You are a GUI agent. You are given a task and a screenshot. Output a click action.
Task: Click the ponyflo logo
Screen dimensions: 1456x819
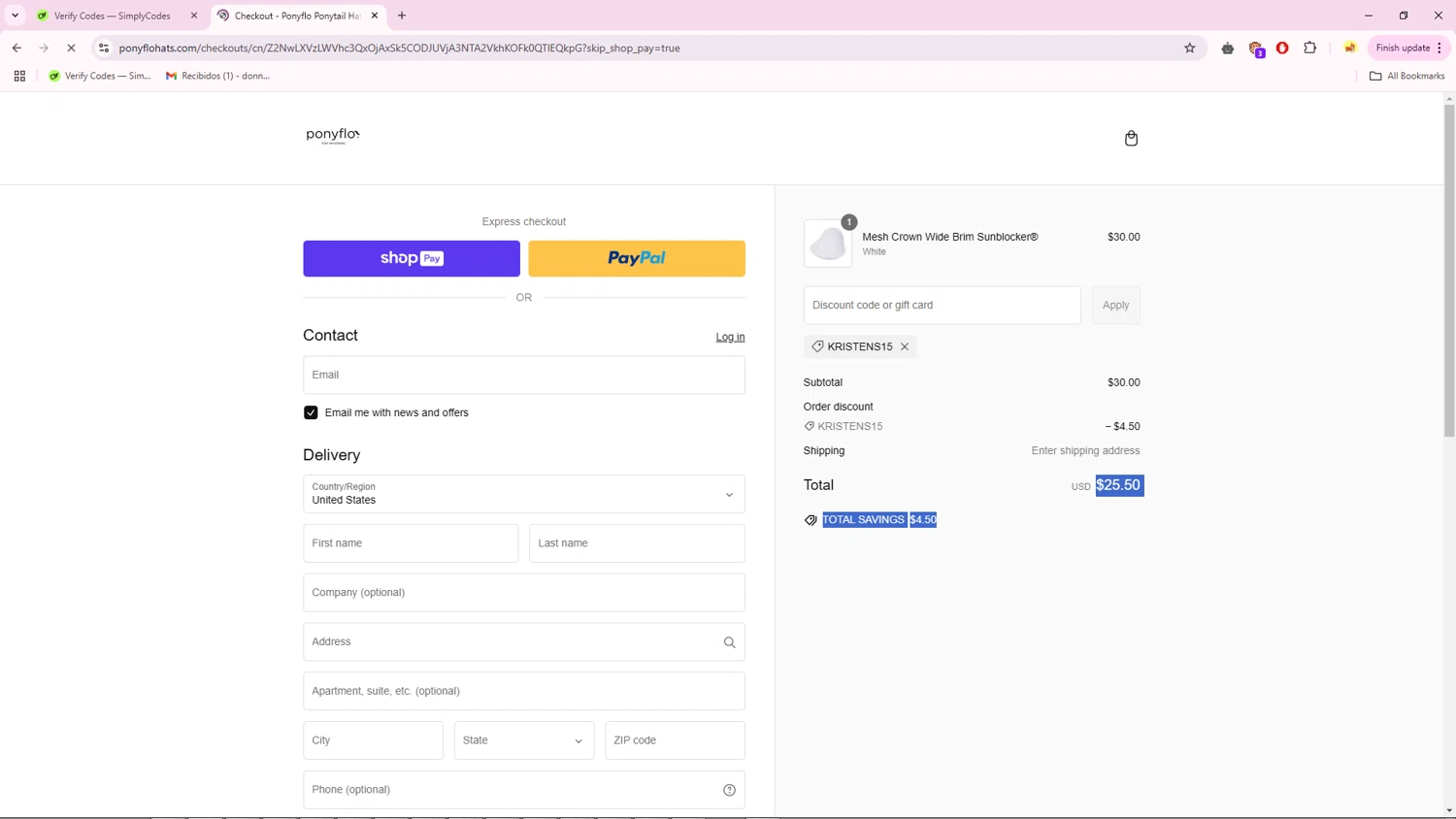(333, 136)
